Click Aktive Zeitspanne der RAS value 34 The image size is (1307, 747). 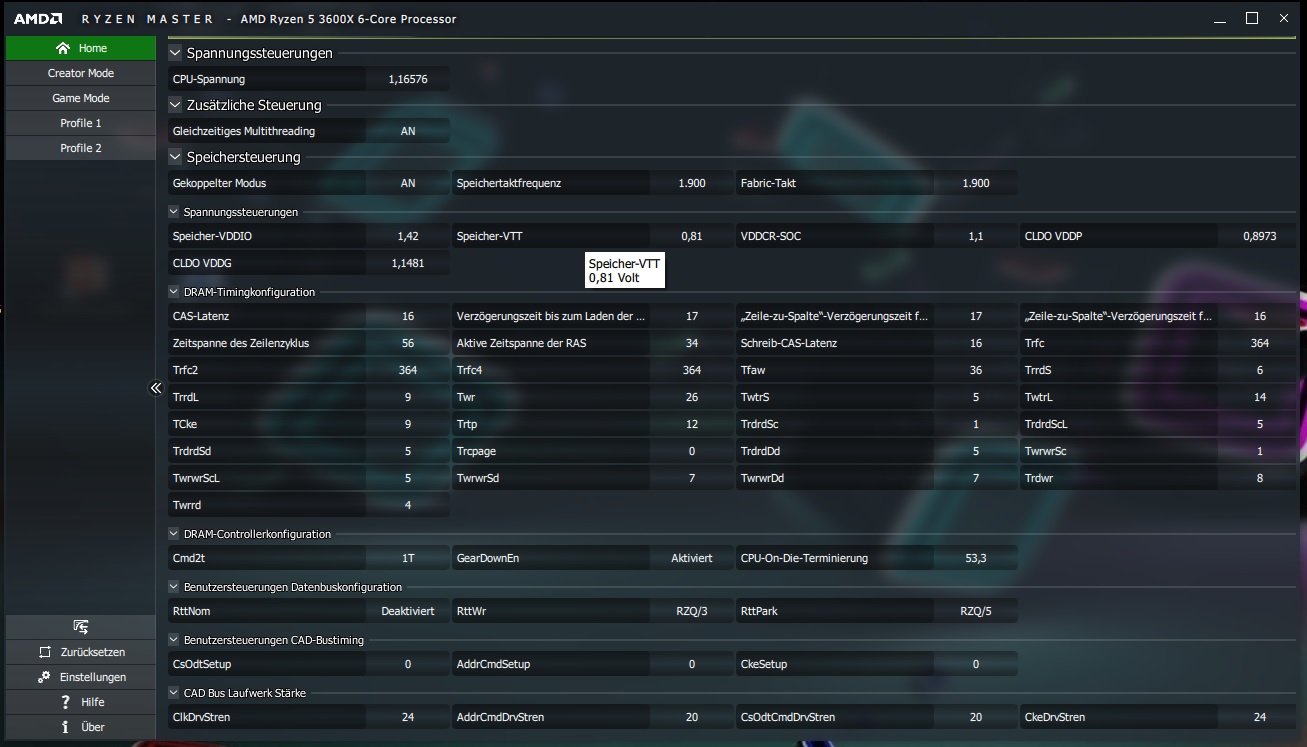click(x=692, y=343)
